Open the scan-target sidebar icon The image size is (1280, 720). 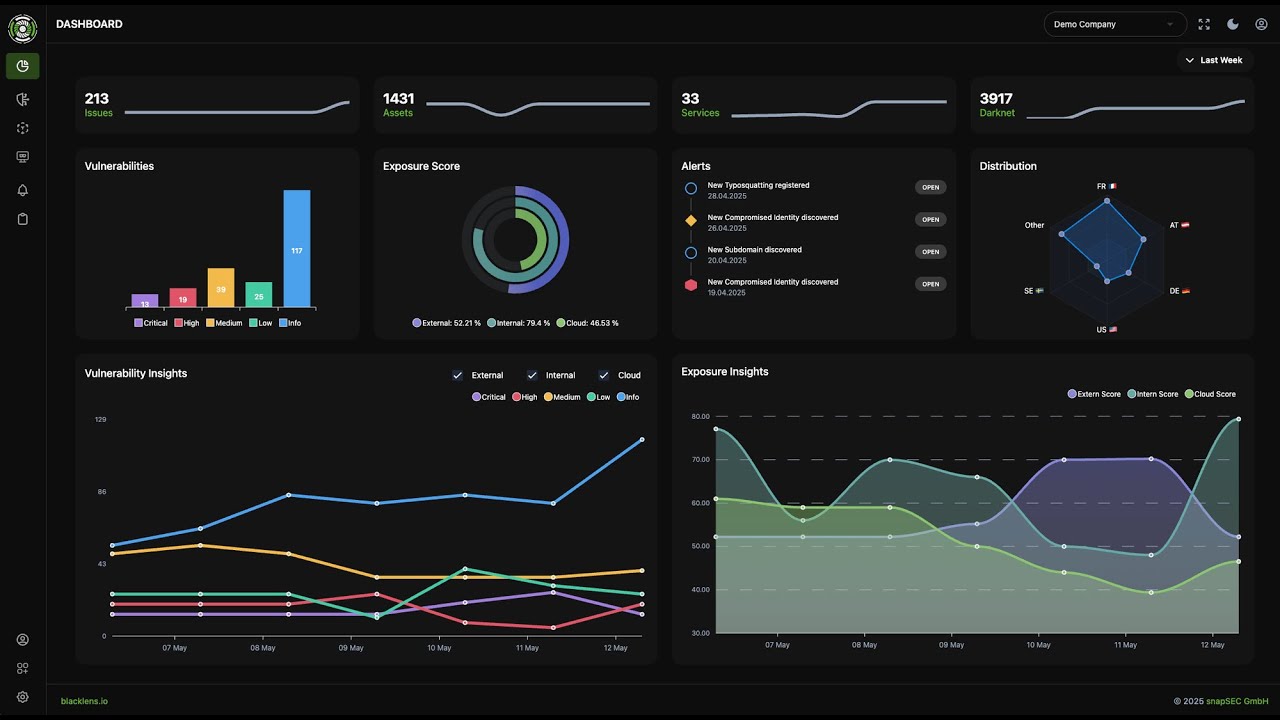tap(23, 128)
